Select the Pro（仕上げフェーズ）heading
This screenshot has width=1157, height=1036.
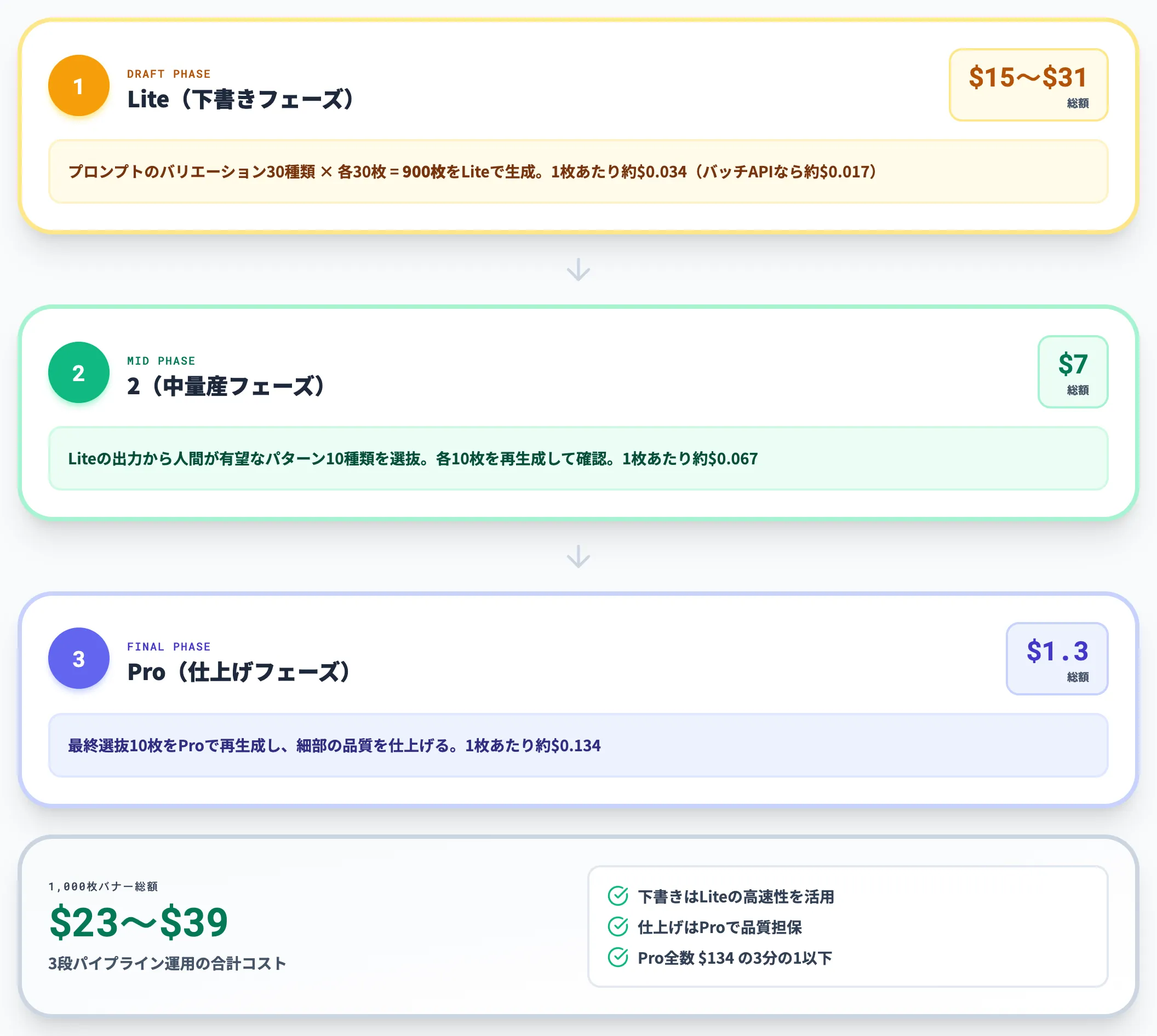coord(239,672)
